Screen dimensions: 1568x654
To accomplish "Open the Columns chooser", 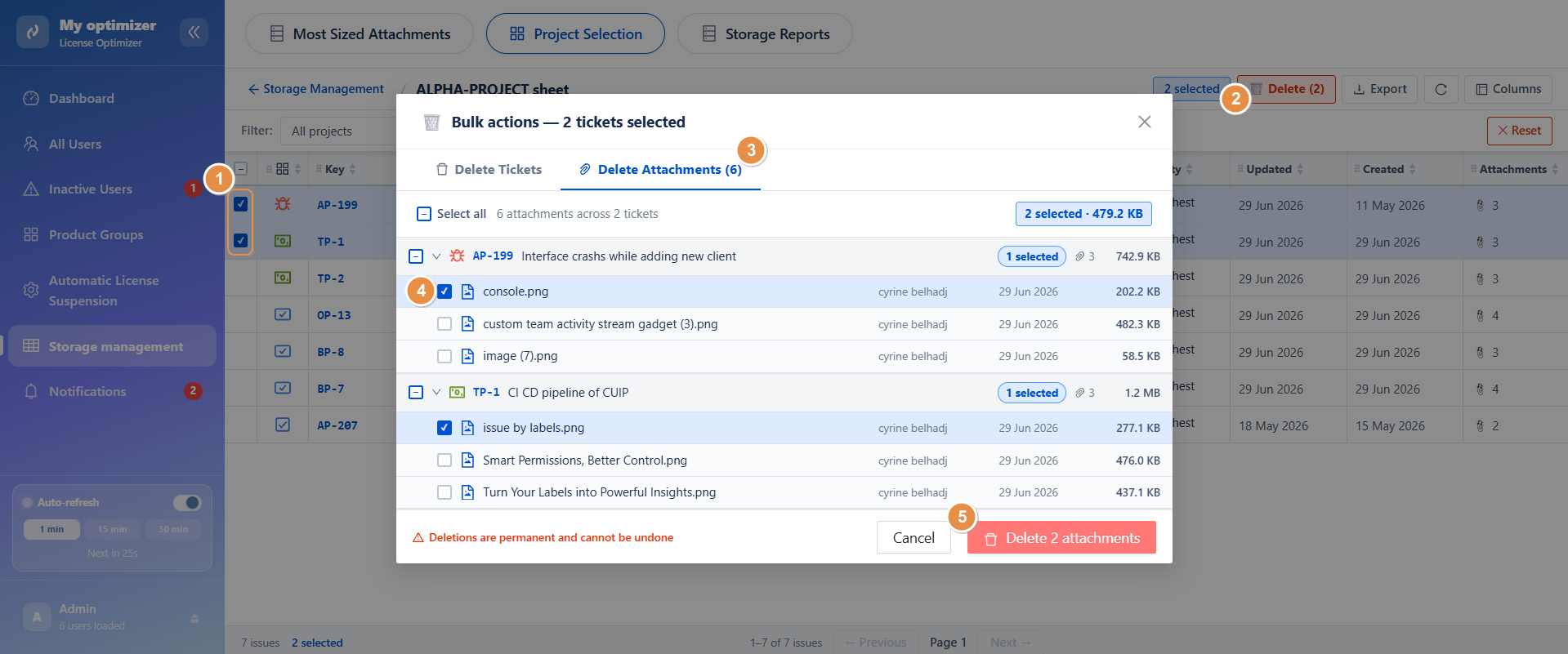I will (1508, 89).
